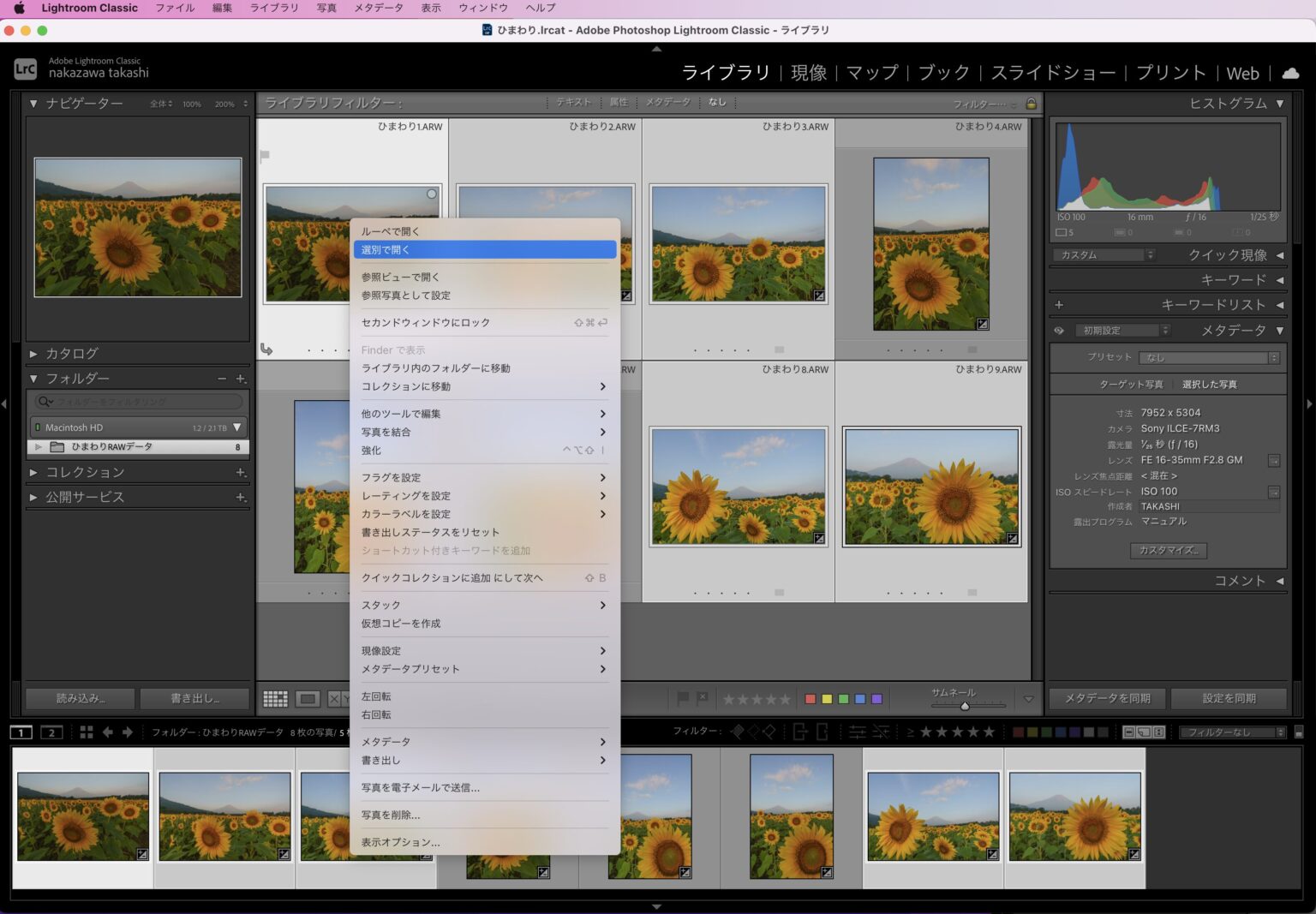Click the filter lock icon
The width and height of the screenshot is (1316, 914).
(1031, 104)
